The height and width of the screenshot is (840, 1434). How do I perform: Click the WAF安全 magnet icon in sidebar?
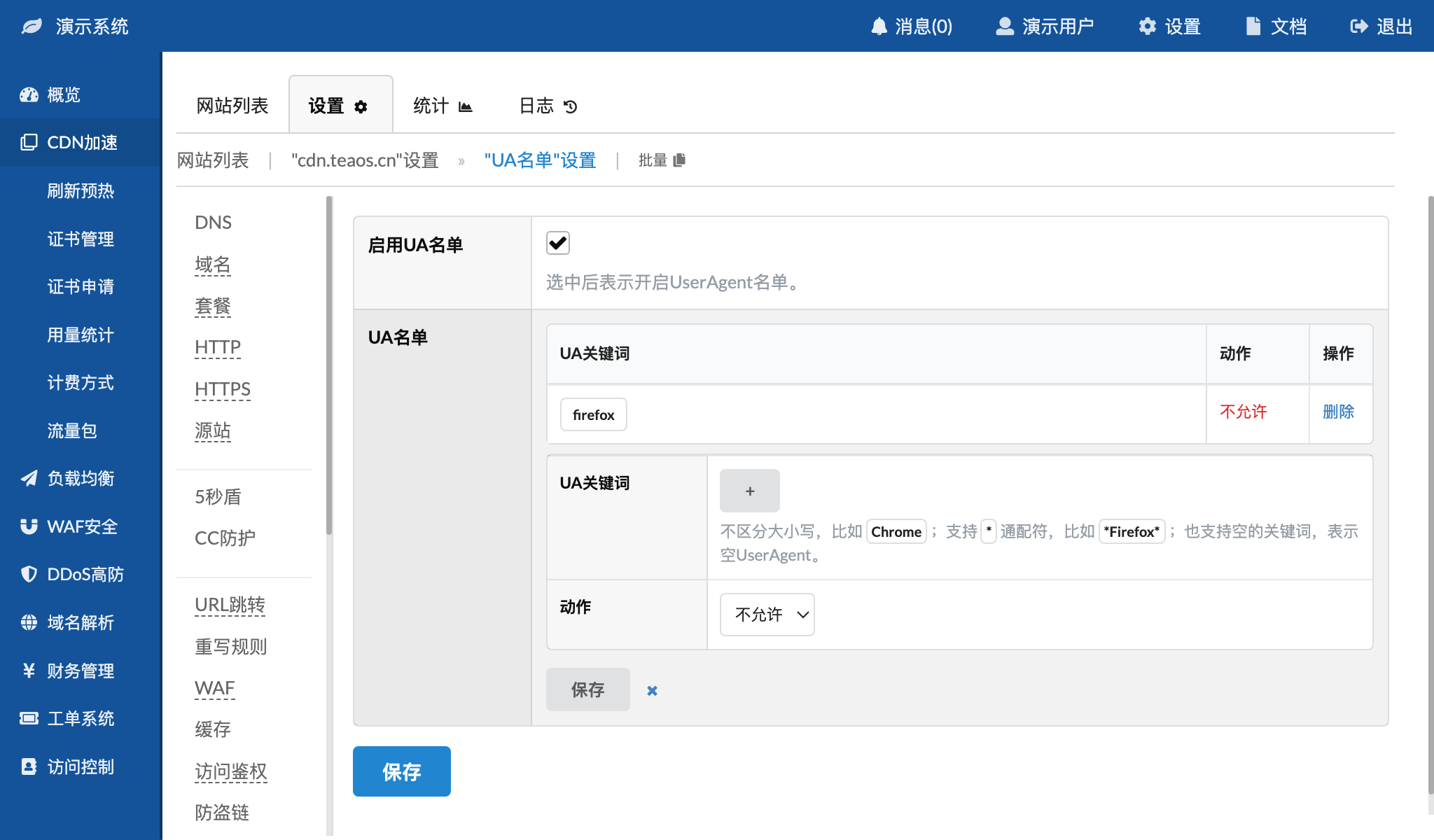[x=29, y=526]
